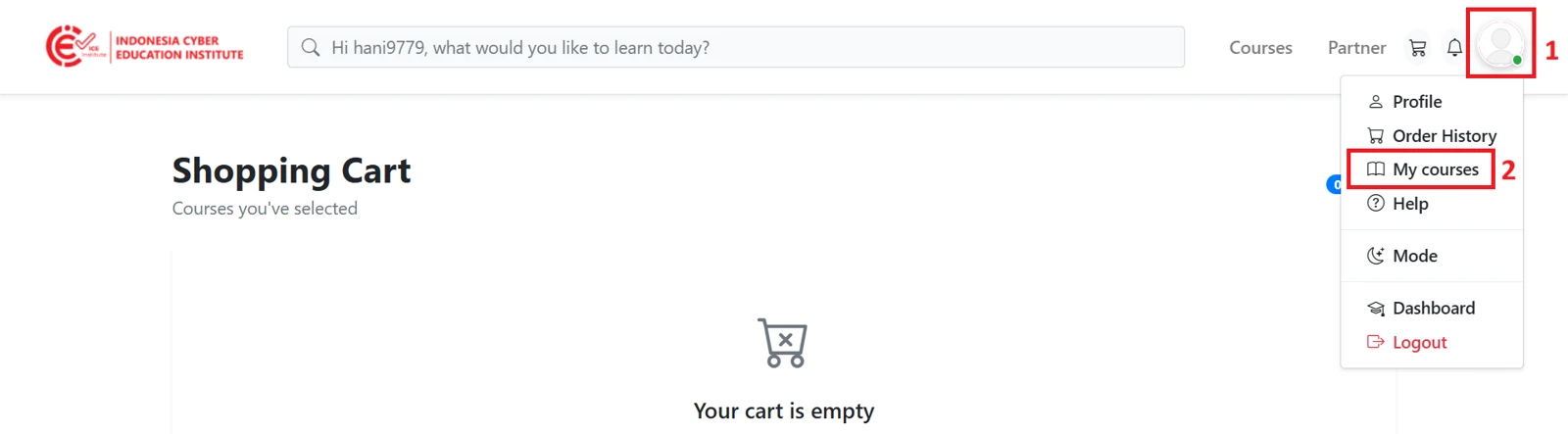The height and width of the screenshot is (434, 1568).
Task: Focus the 'what would you like to learn' search field
Action: pyautogui.click(x=736, y=47)
